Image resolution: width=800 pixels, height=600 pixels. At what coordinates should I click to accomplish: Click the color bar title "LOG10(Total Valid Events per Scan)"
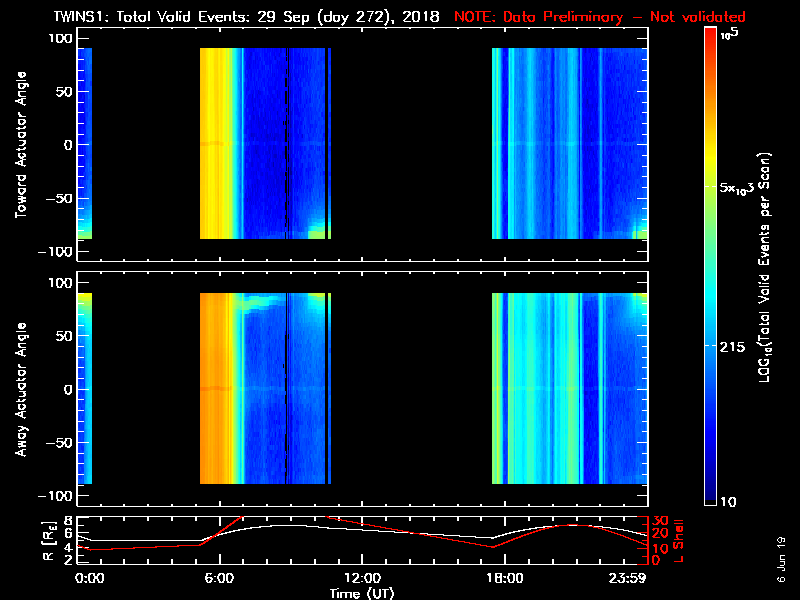click(767, 268)
